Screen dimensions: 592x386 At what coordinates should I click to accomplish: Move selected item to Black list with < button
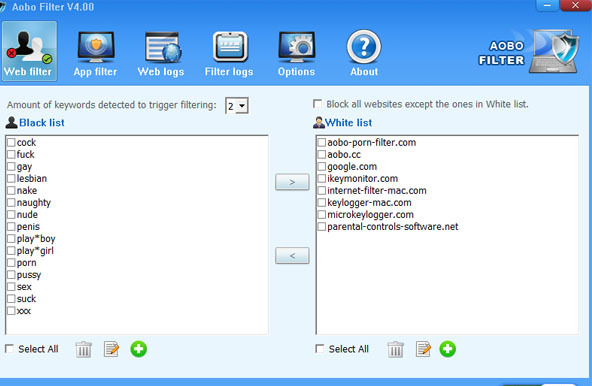(x=292, y=256)
